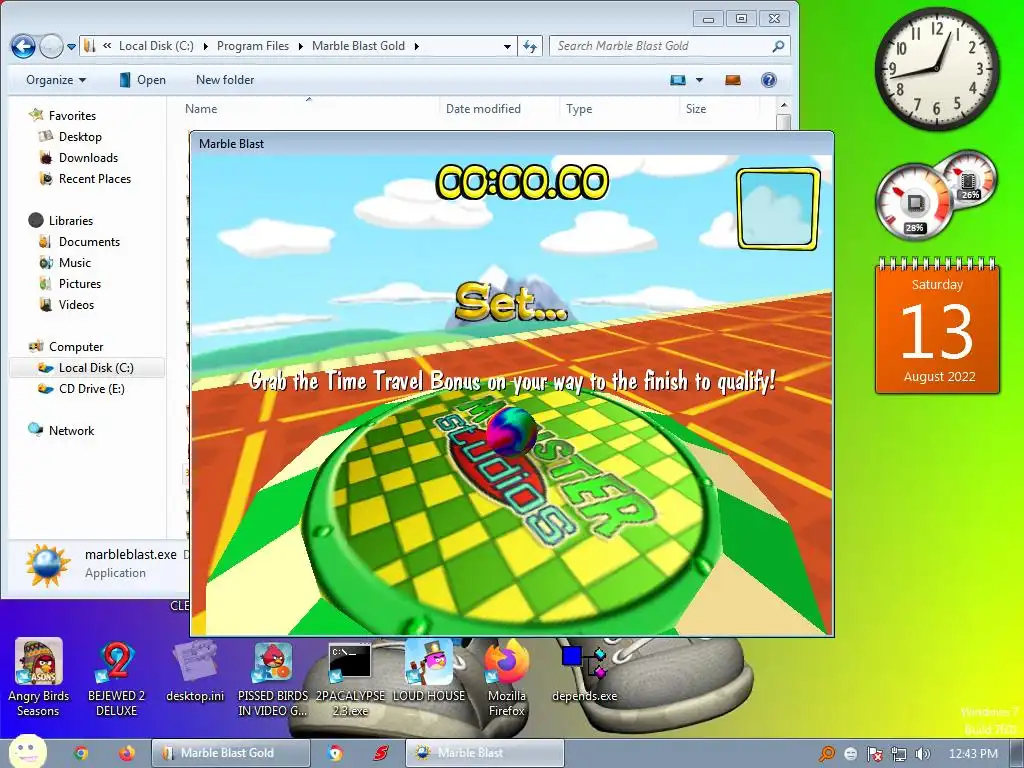
Task: Expand arrow after Local Disk (C:) breadcrumb
Action: pos(205,46)
